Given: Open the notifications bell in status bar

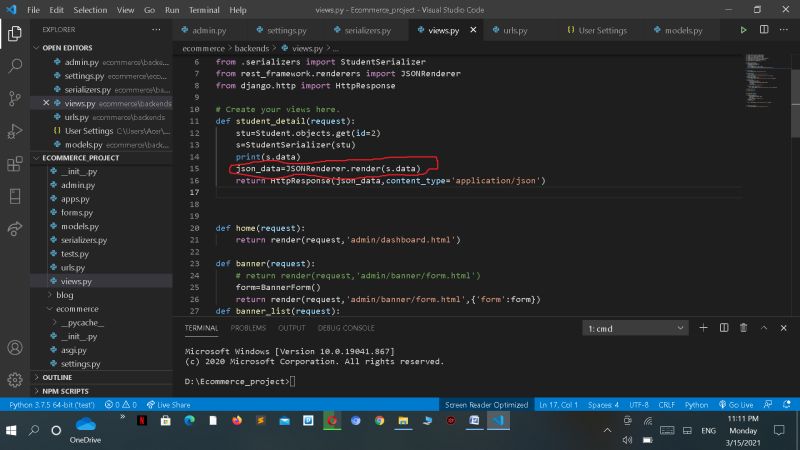Looking at the screenshot, I should tap(787, 405).
